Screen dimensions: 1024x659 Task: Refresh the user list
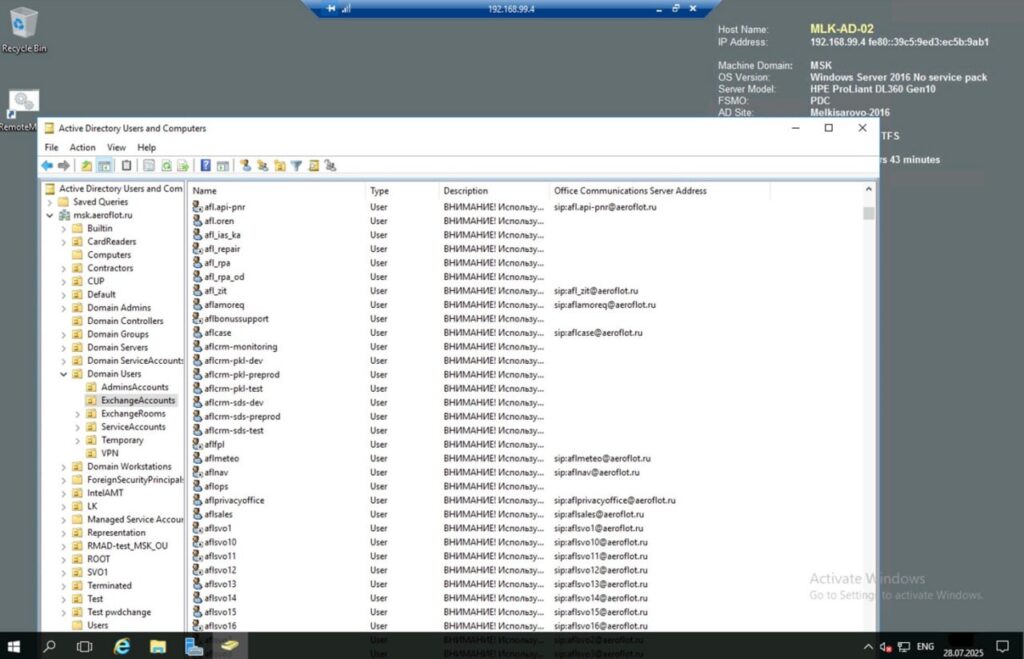167,165
